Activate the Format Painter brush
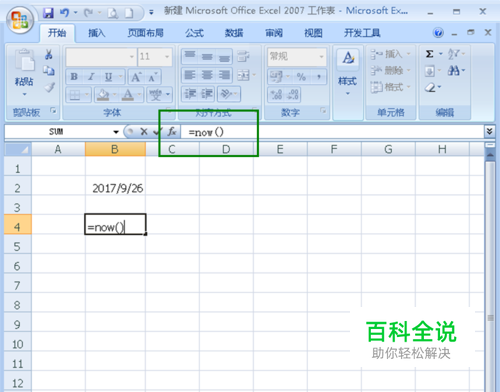The image size is (500, 392). [x=49, y=87]
